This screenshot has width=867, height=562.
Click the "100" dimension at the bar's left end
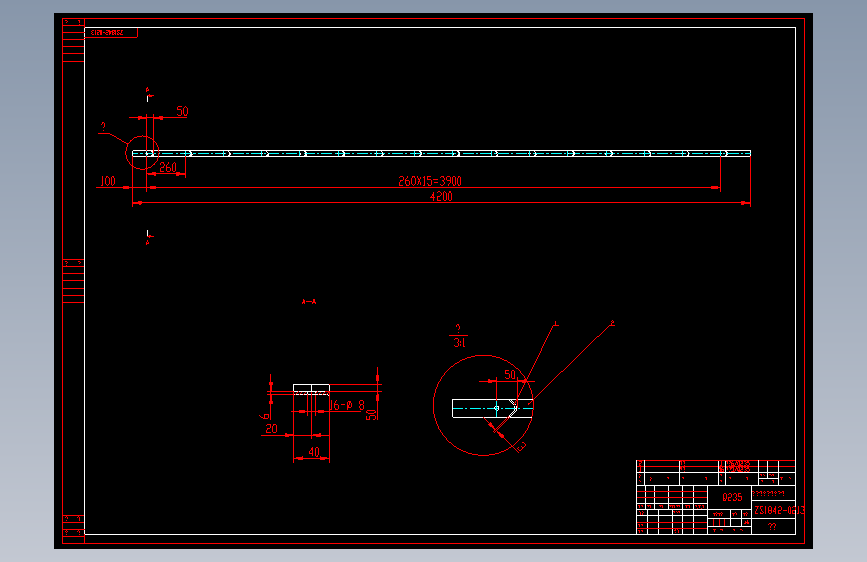tap(108, 181)
